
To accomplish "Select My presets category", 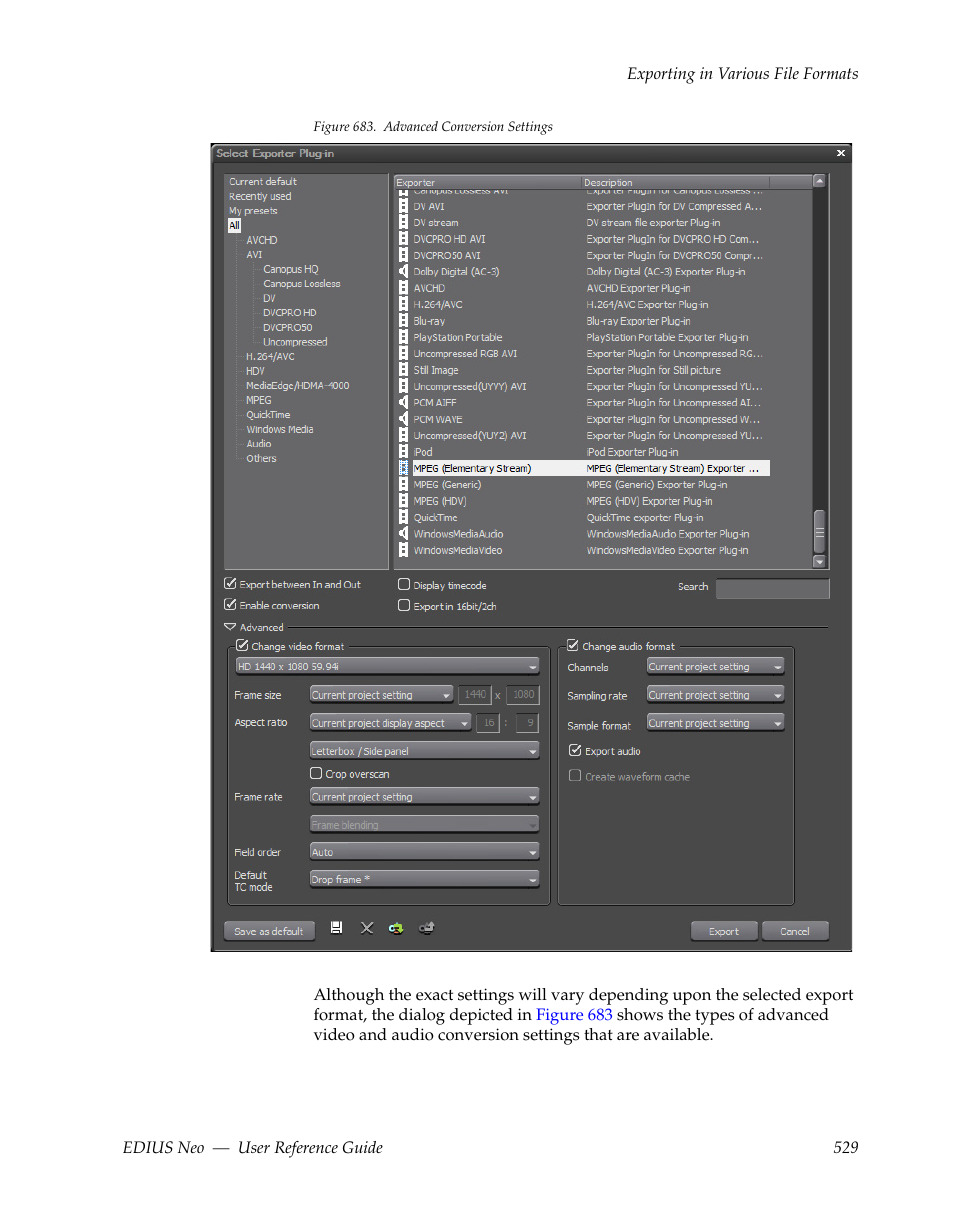I will 253,211.
